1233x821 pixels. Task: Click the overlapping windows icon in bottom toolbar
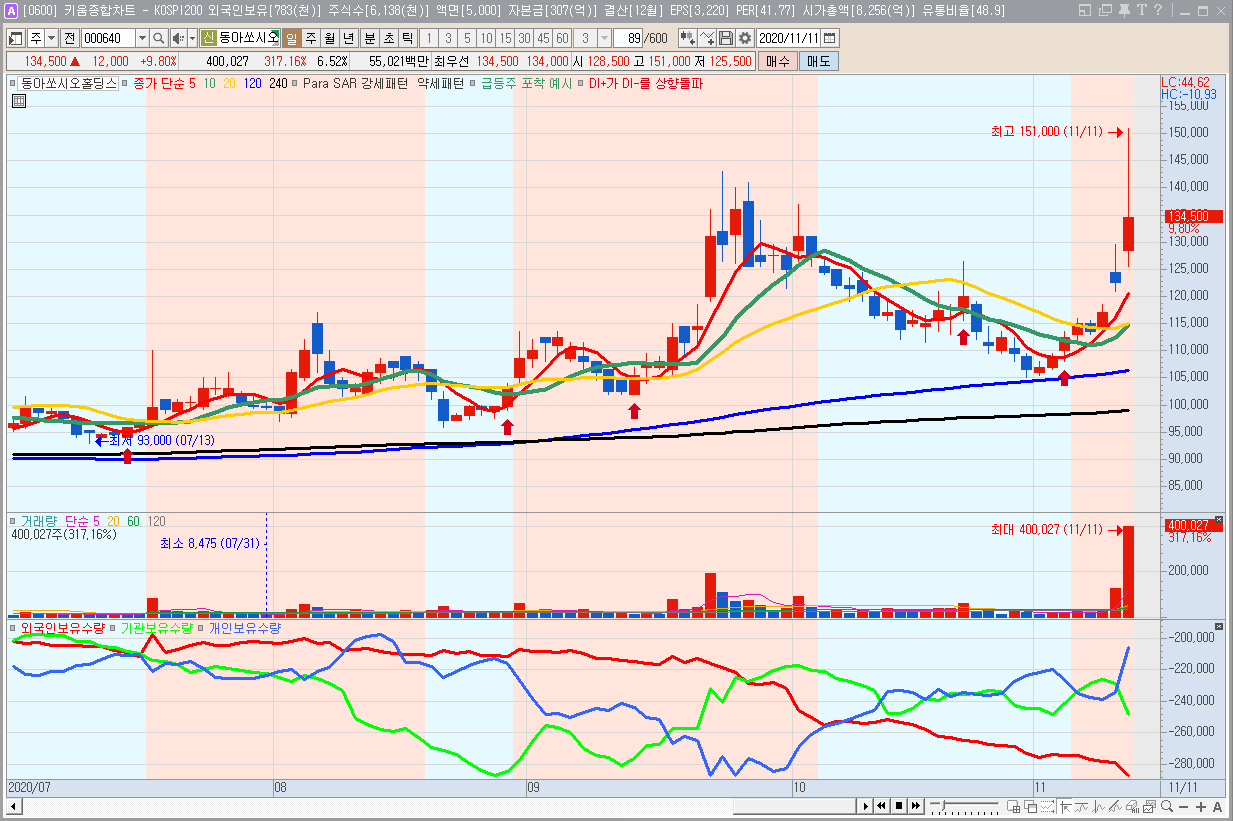1031,807
